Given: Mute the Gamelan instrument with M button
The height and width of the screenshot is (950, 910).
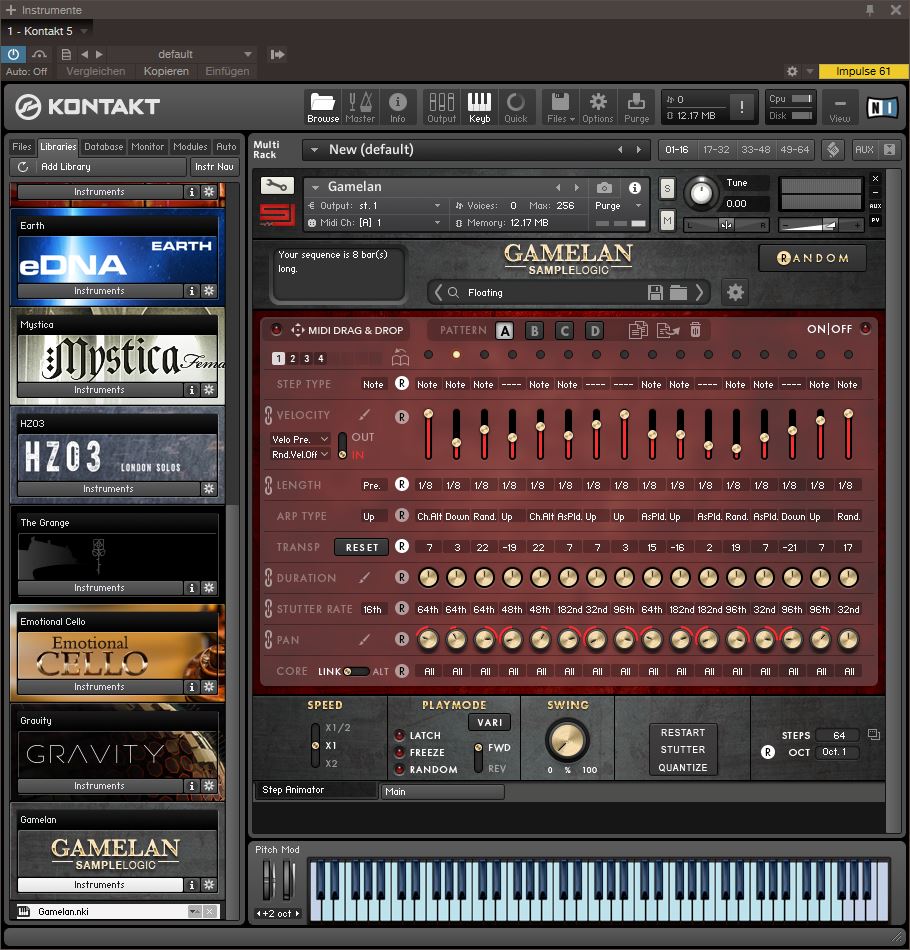Looking at the screenshot, I should click(667, 221).
